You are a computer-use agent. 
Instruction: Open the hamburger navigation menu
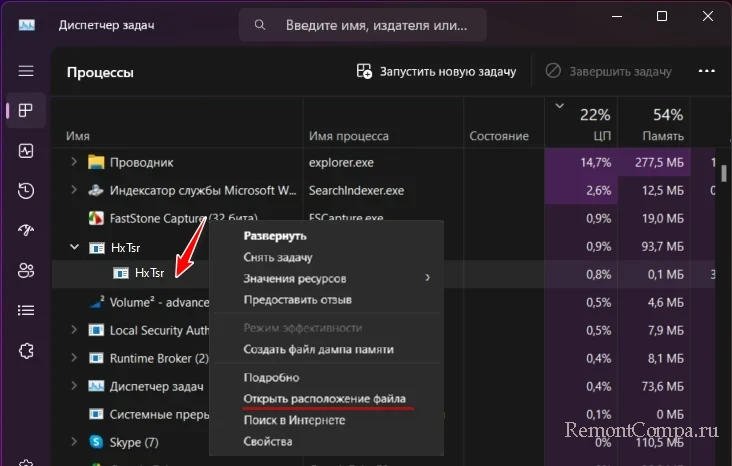point(26,71)
